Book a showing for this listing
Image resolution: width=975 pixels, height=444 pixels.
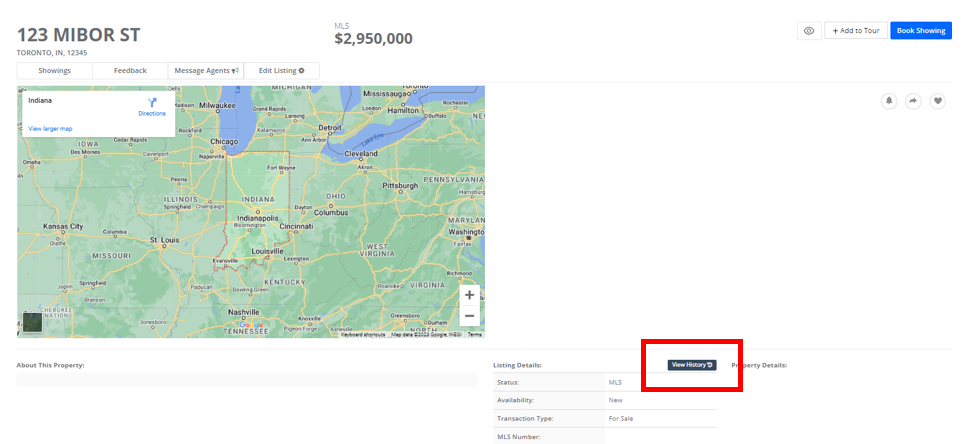[x=921, y=30]
